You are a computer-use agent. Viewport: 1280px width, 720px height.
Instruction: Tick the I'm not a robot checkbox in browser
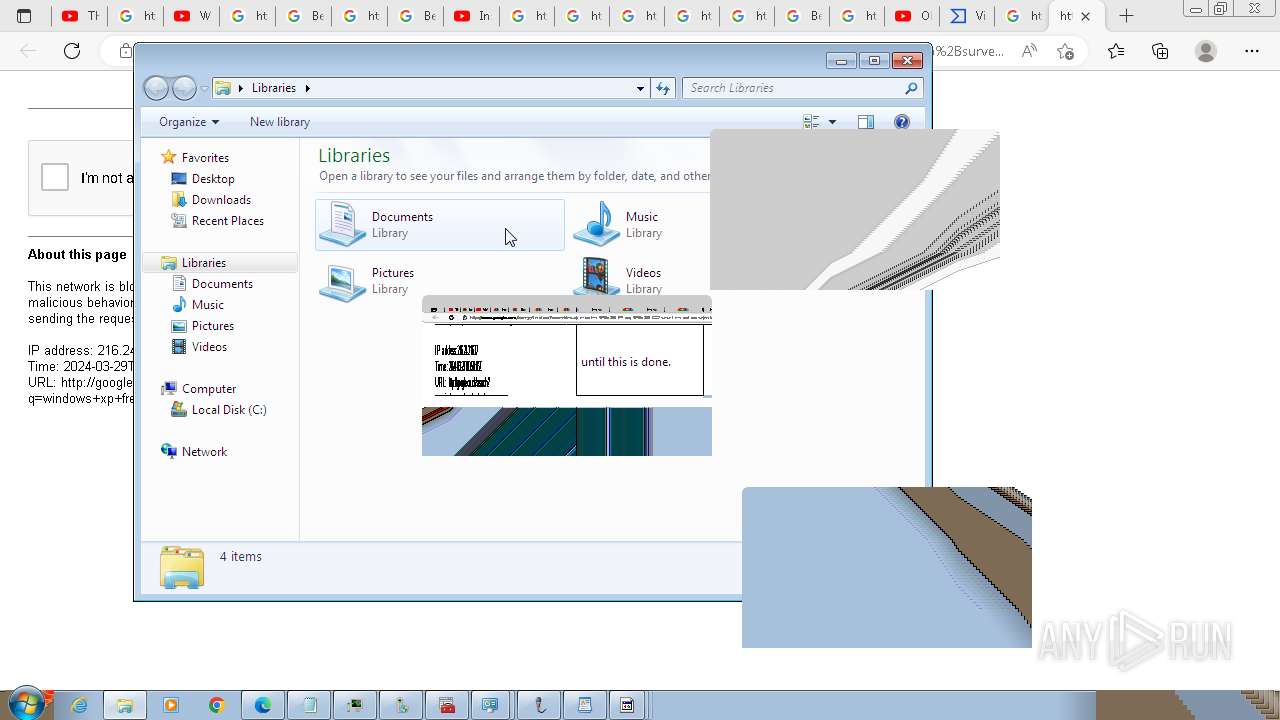[x=55, y=178]
